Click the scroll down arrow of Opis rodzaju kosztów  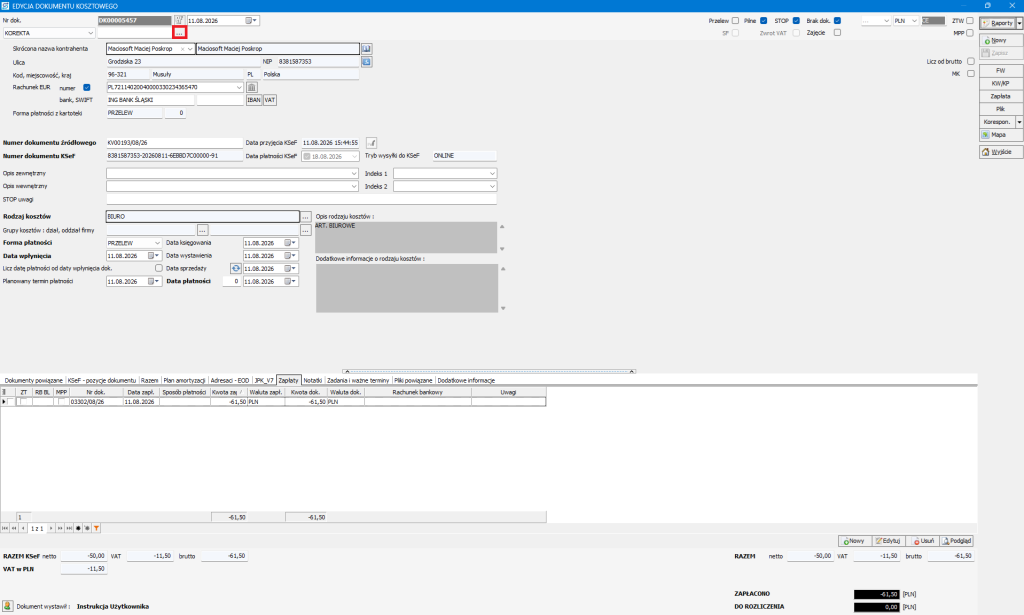502,249
